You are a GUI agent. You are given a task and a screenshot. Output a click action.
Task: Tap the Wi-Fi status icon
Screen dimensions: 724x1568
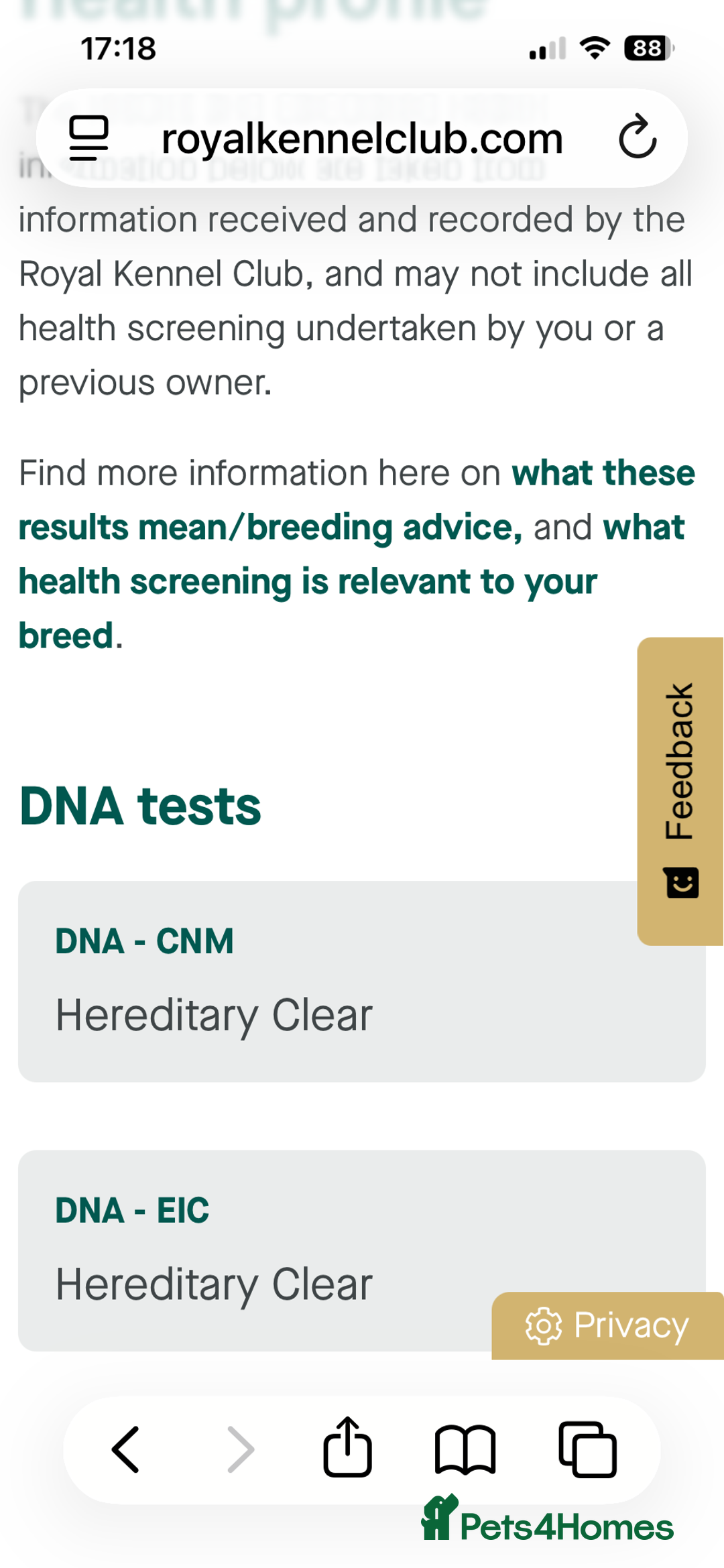pos(594,48)
